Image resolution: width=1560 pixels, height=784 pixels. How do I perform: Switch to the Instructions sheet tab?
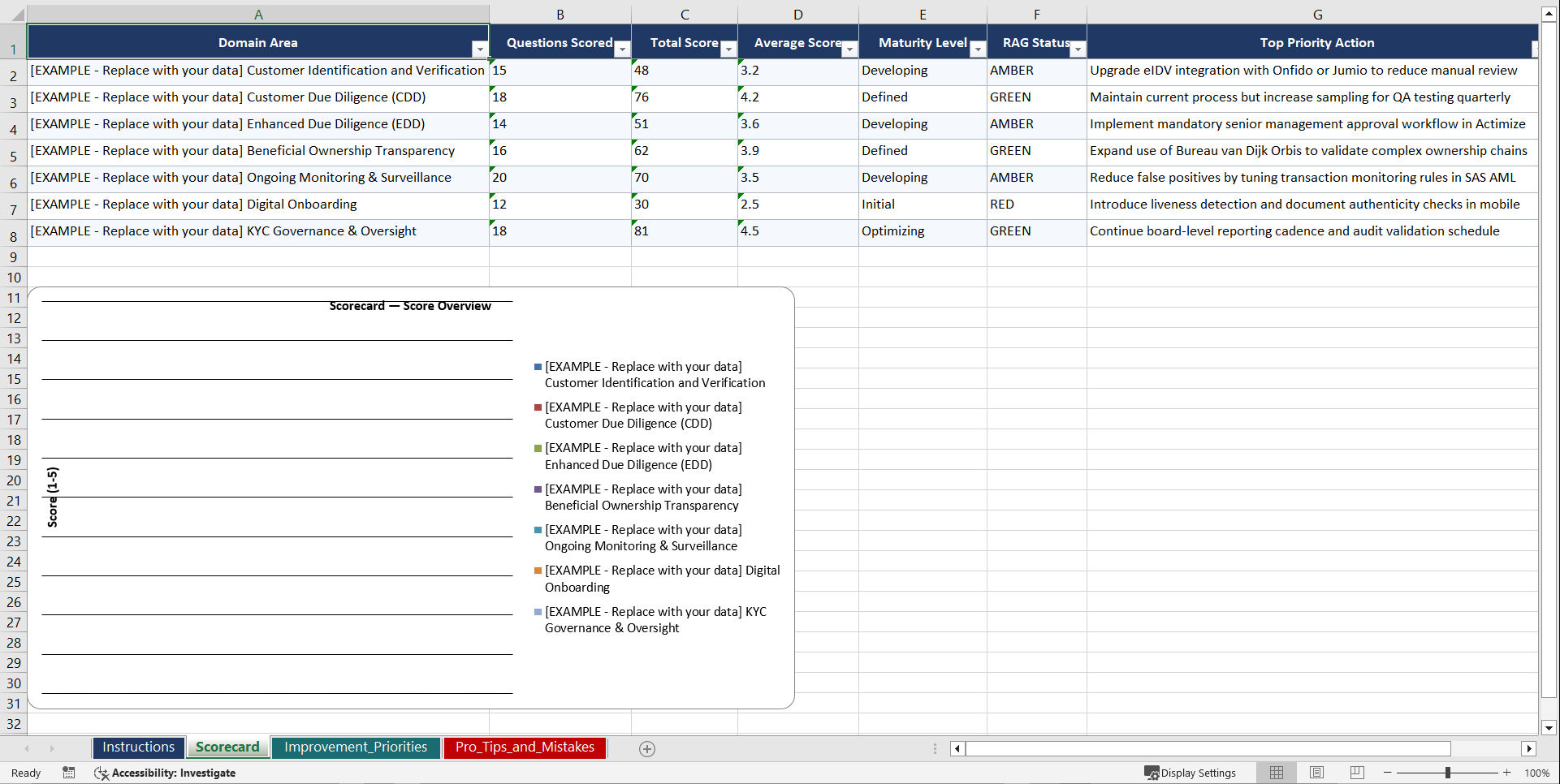click(x=138, y=747)
